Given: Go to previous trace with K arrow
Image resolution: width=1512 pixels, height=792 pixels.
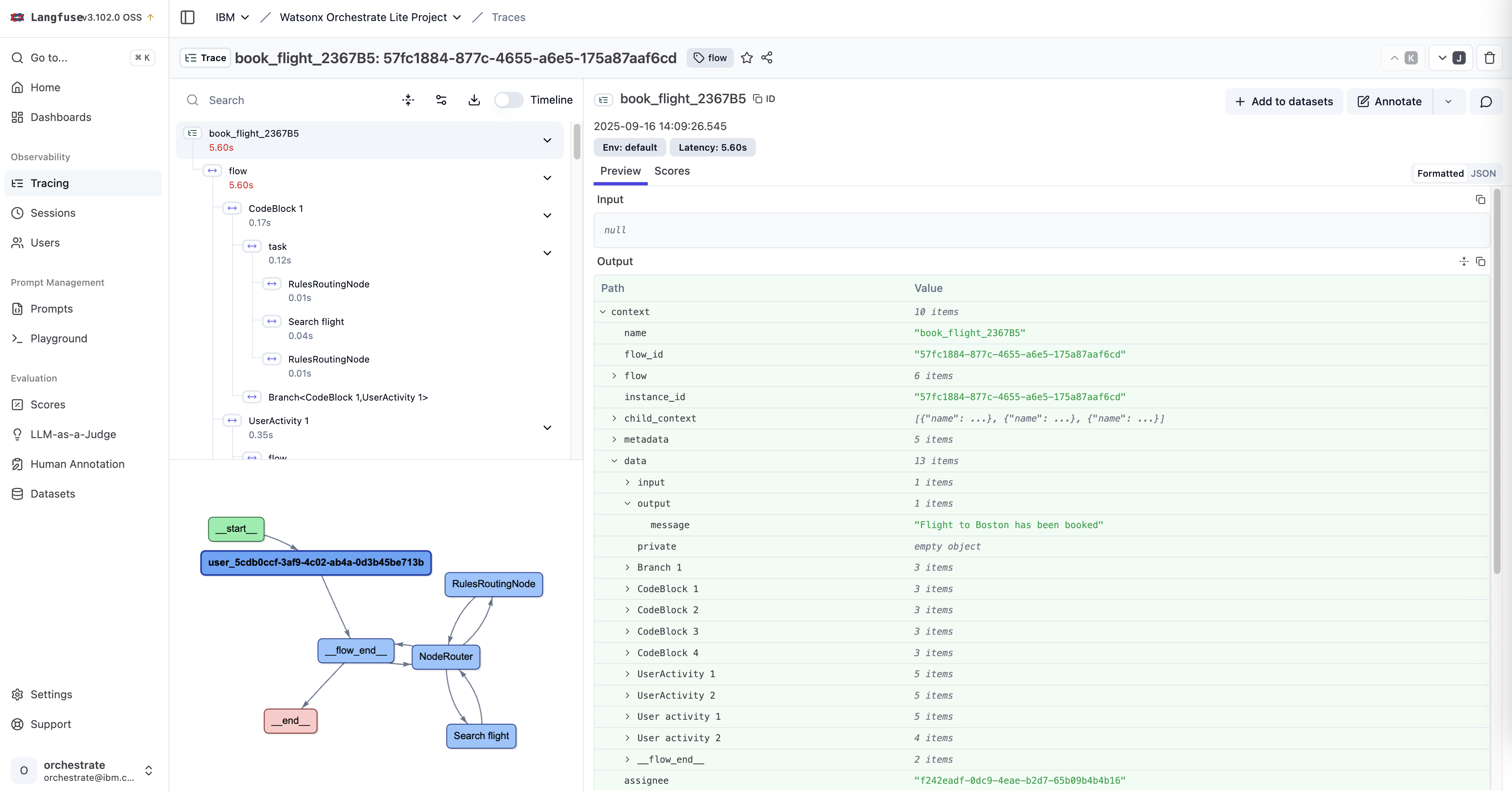Looking at the screenshot, I should [1403, 57].
